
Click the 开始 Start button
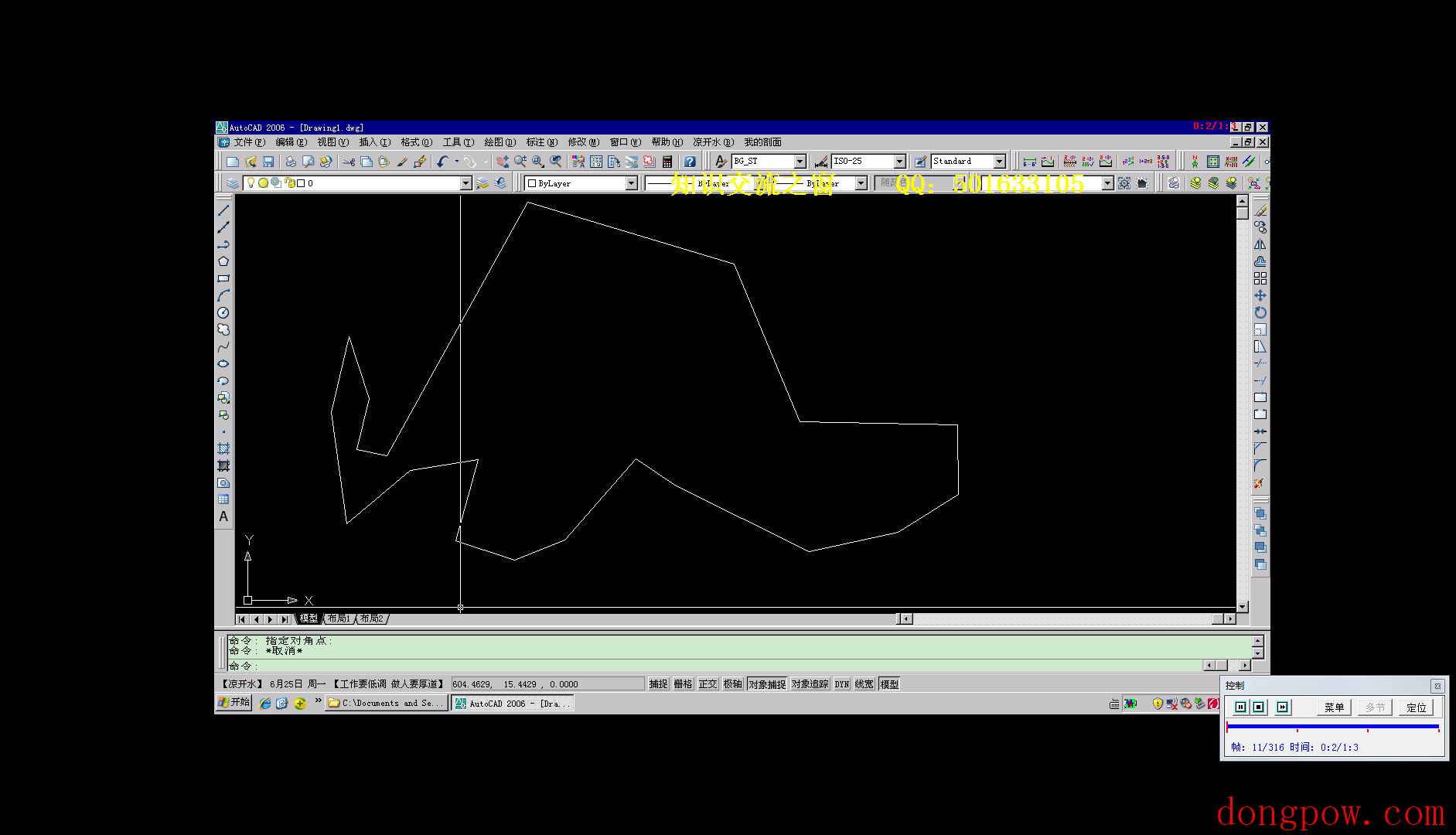pos(234,703)
